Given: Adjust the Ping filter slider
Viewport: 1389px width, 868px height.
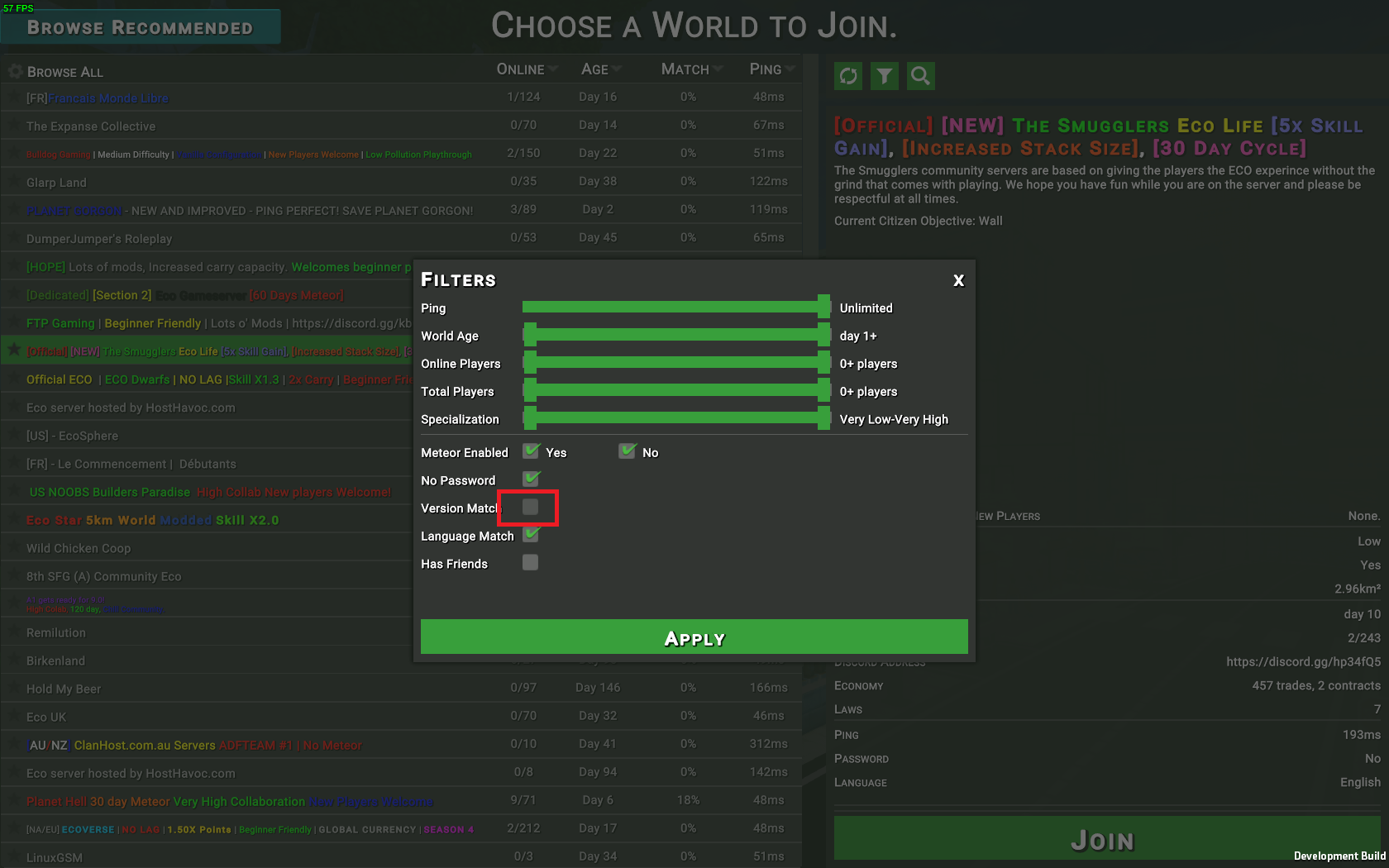Looking at the screenshot, I should click(676, 308).
